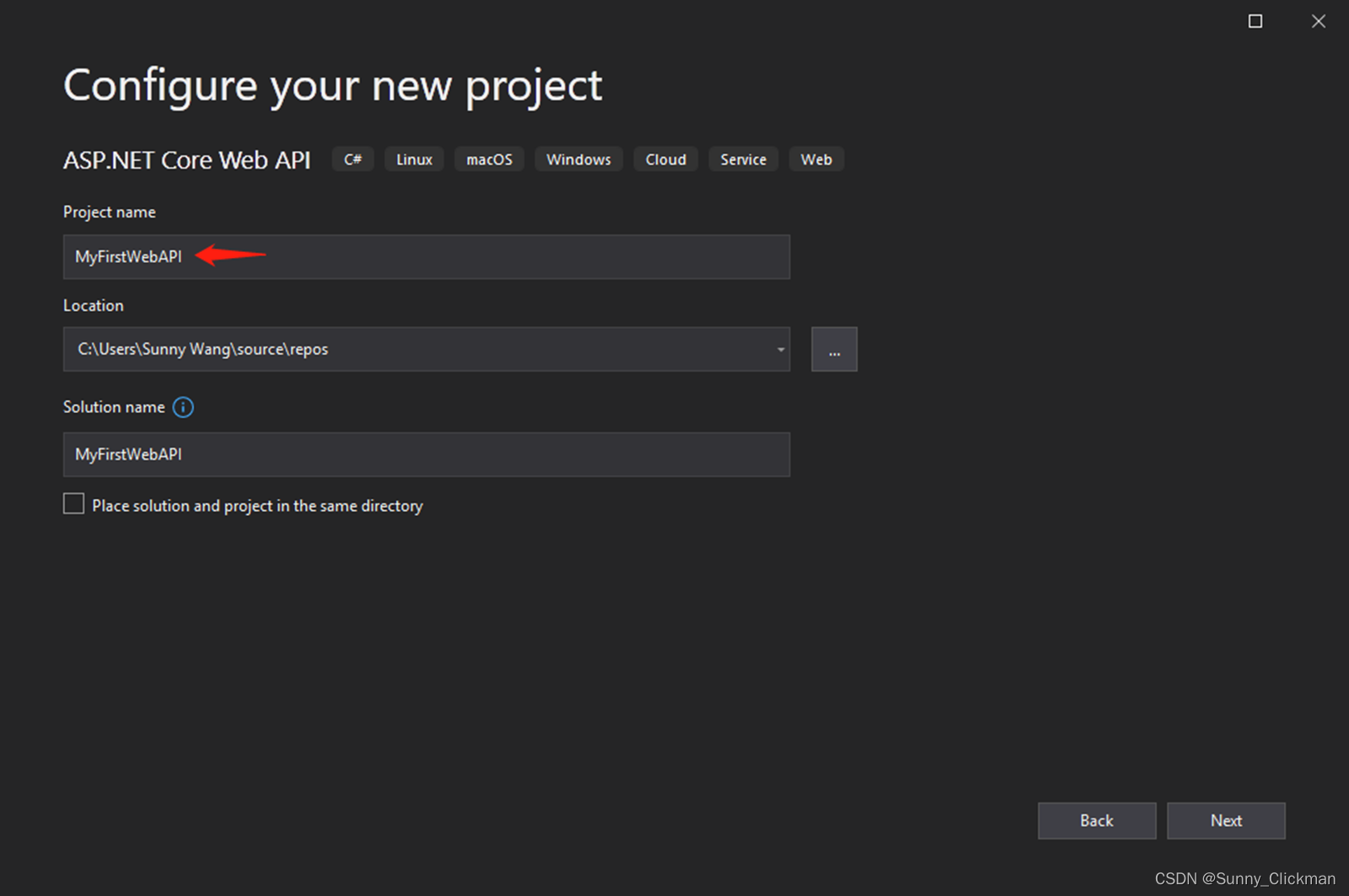The image size is (1349, 896).
Task: Expand the Location path dropdown
Action: coord(781,349)
